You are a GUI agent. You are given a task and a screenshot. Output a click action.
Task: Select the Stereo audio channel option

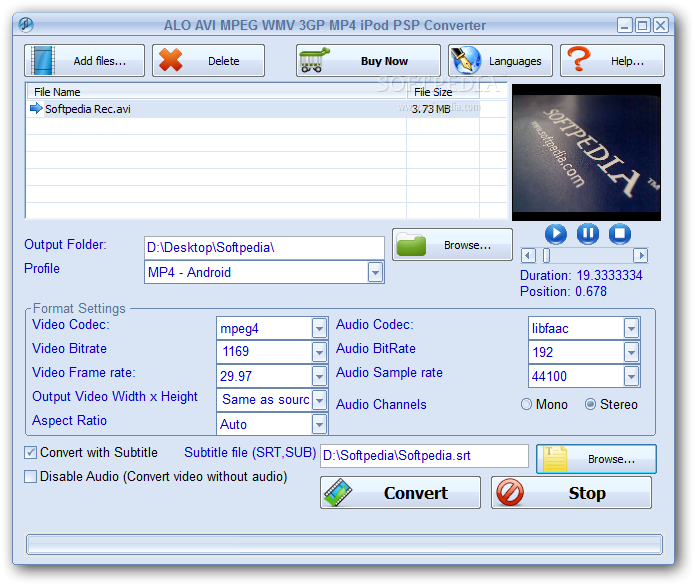point(590,404)
